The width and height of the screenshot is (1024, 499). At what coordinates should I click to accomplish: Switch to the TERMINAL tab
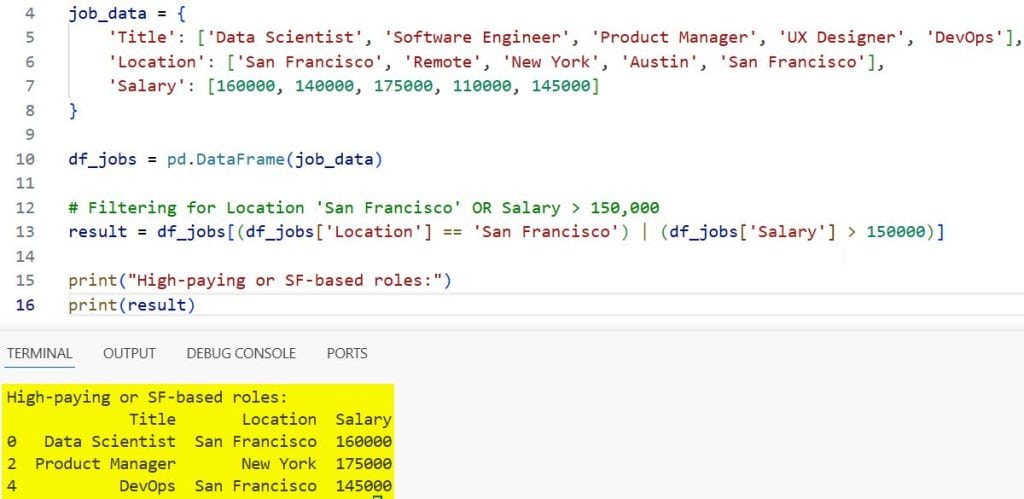click(x=39, y=353)
